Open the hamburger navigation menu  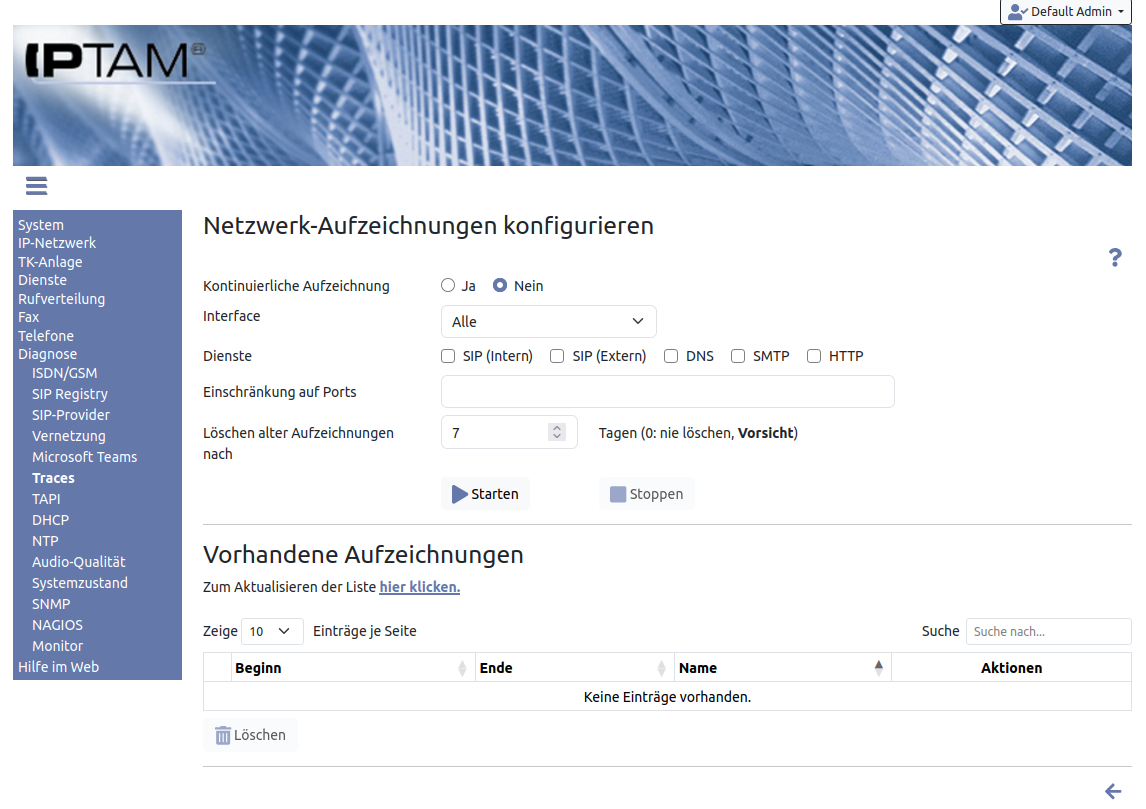click(37, 186)
